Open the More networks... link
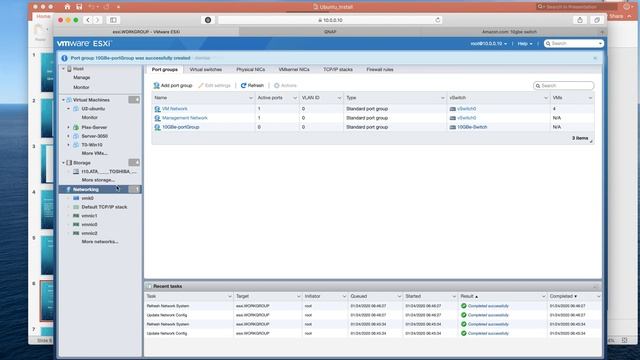Image resolution: width=640 pixels, height=360 pixels. point(100,242)
